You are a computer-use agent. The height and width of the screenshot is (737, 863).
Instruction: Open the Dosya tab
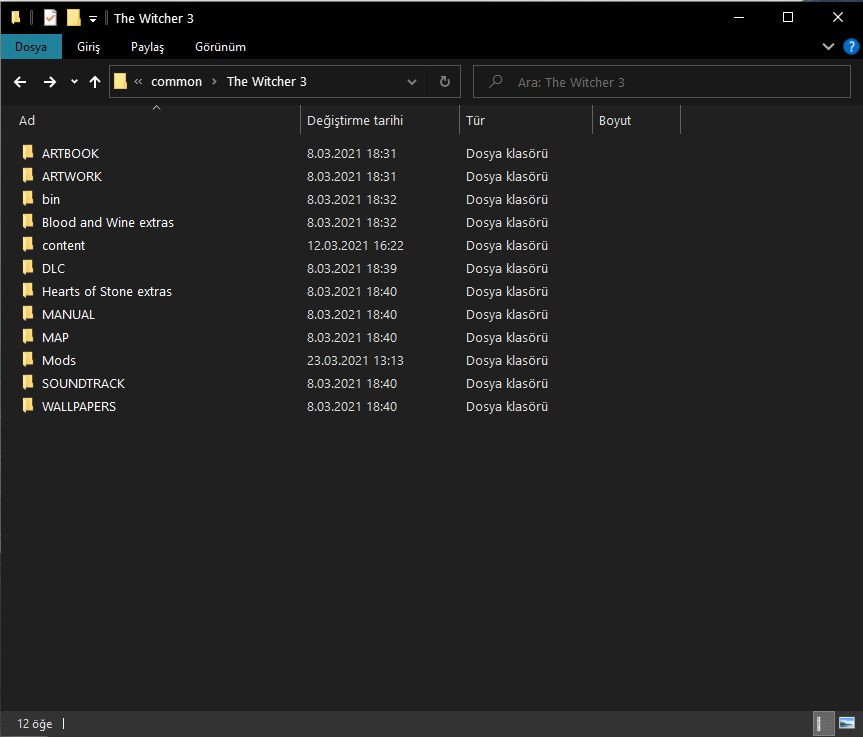click(x=31, y=47)
